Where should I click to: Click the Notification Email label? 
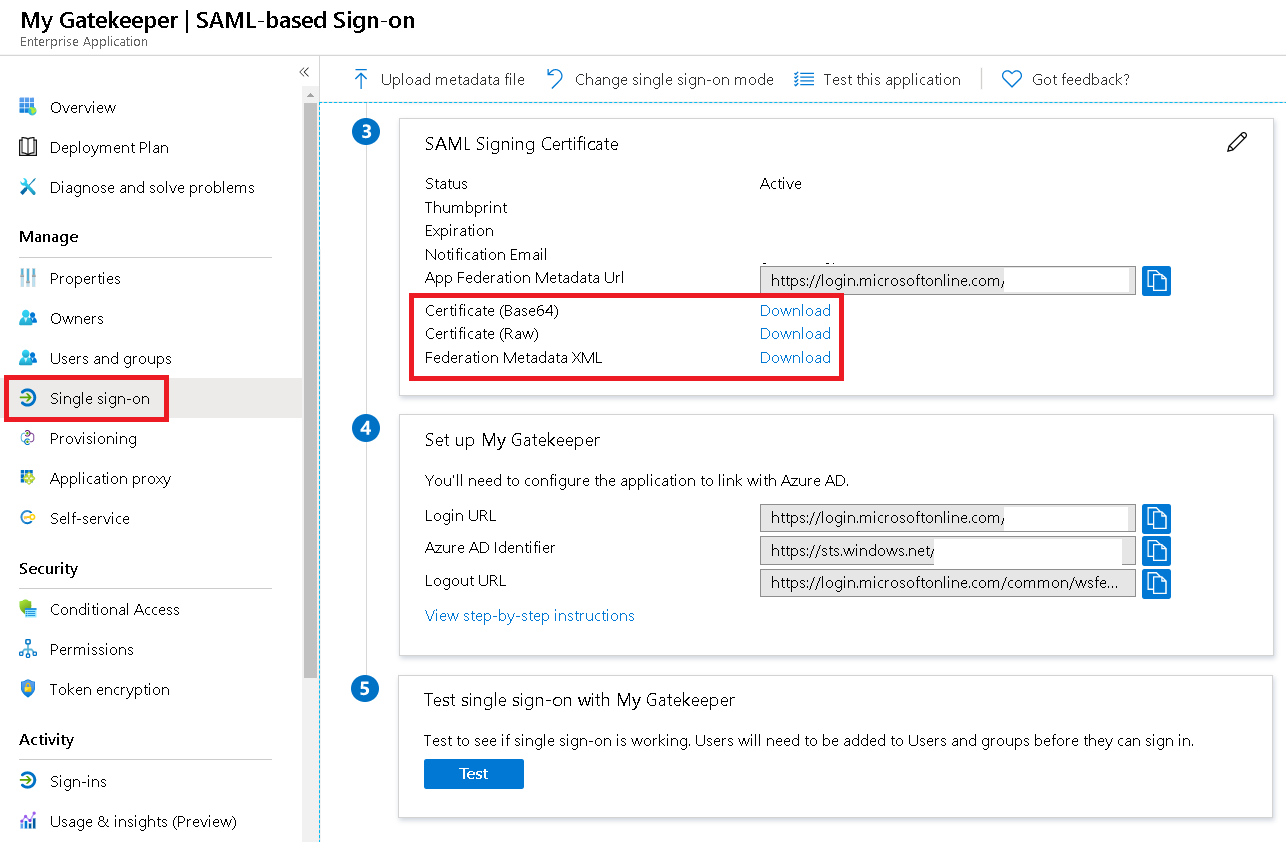pyautogui.click(x=486, y=254)
